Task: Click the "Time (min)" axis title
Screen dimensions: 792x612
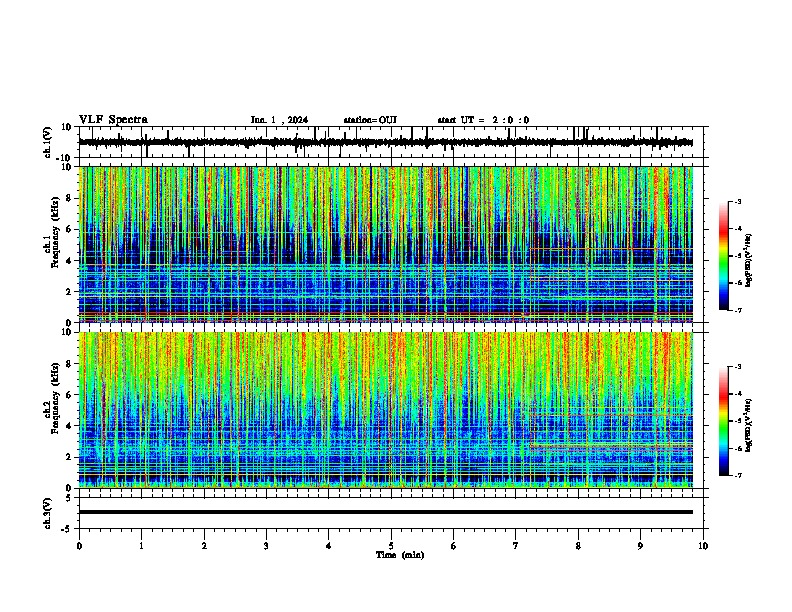Action: click(400, 555)
